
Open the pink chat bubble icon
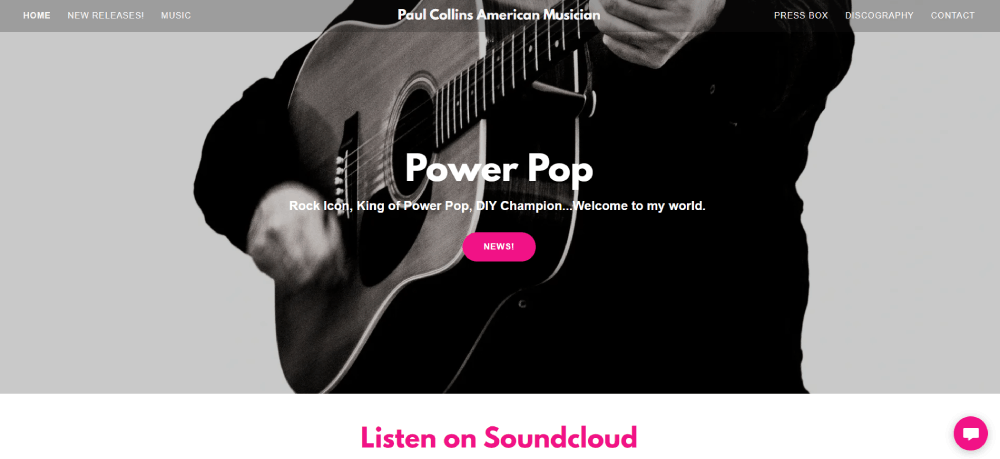[x=970, y=433]
